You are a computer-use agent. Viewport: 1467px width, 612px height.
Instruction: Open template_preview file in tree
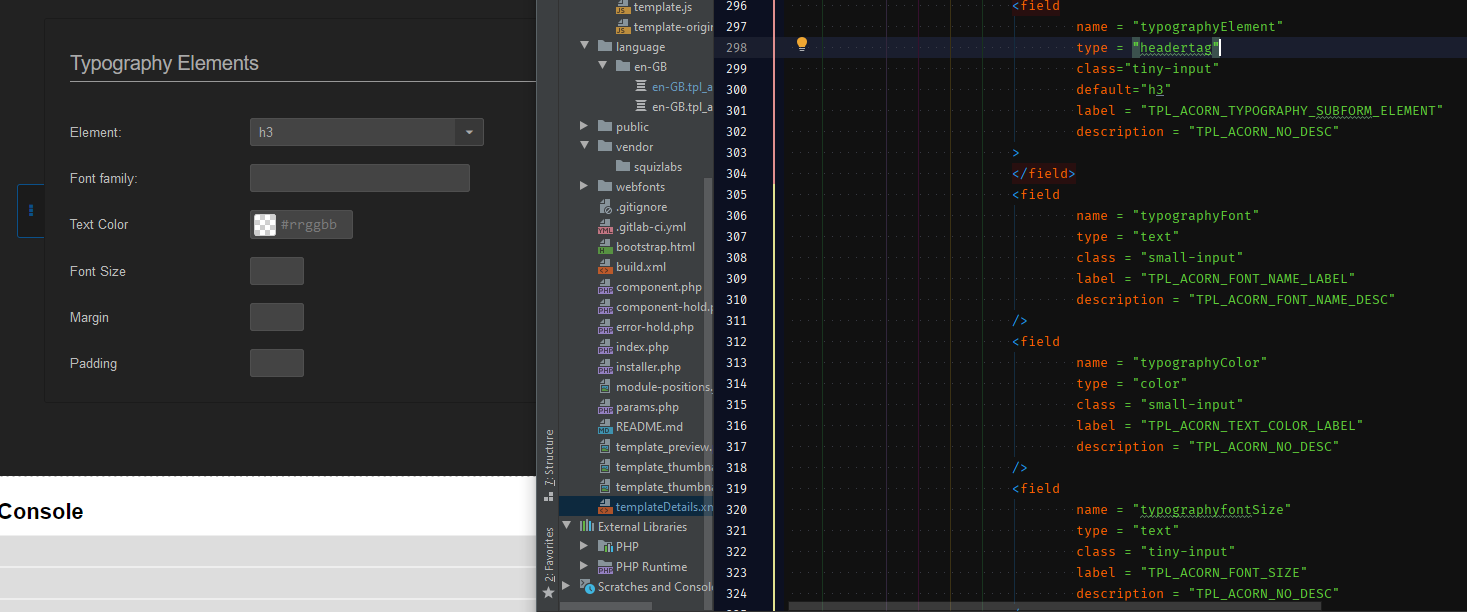663,446
